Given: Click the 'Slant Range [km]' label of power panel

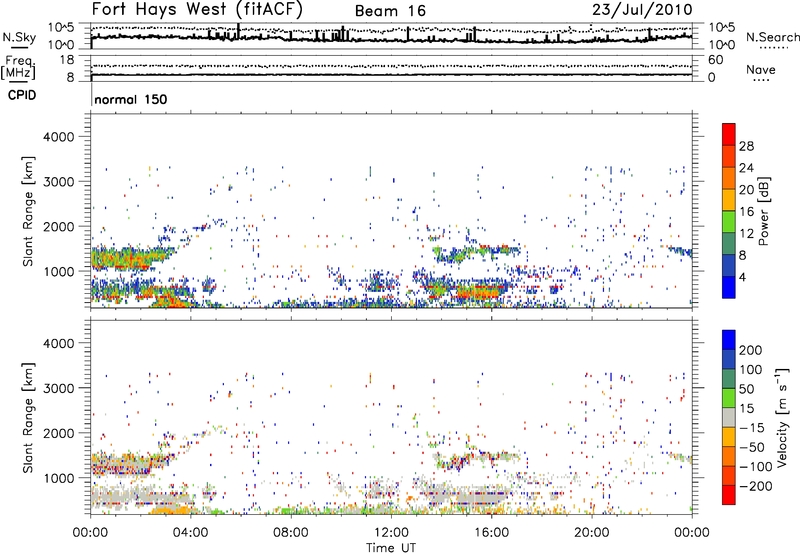Looking at the screenshot, I should tap(28, 211).
